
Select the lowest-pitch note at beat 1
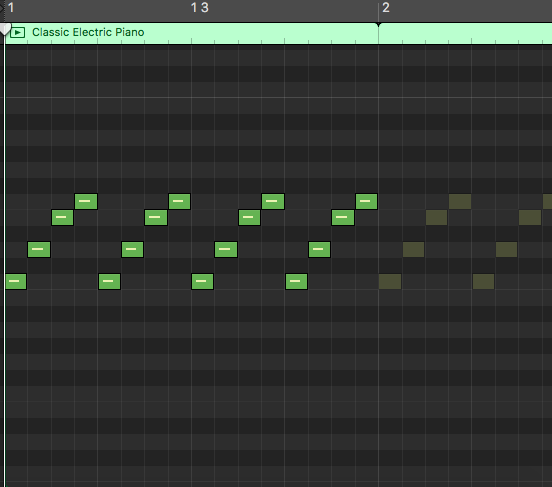pyautogui.click(x=16, y=281)
